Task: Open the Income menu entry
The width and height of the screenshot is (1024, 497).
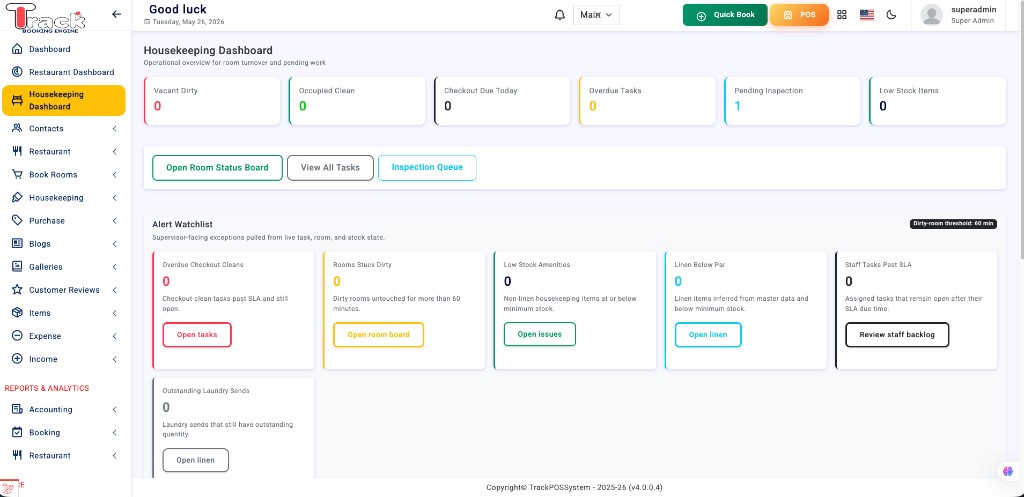Action: (x=63, y=359)
